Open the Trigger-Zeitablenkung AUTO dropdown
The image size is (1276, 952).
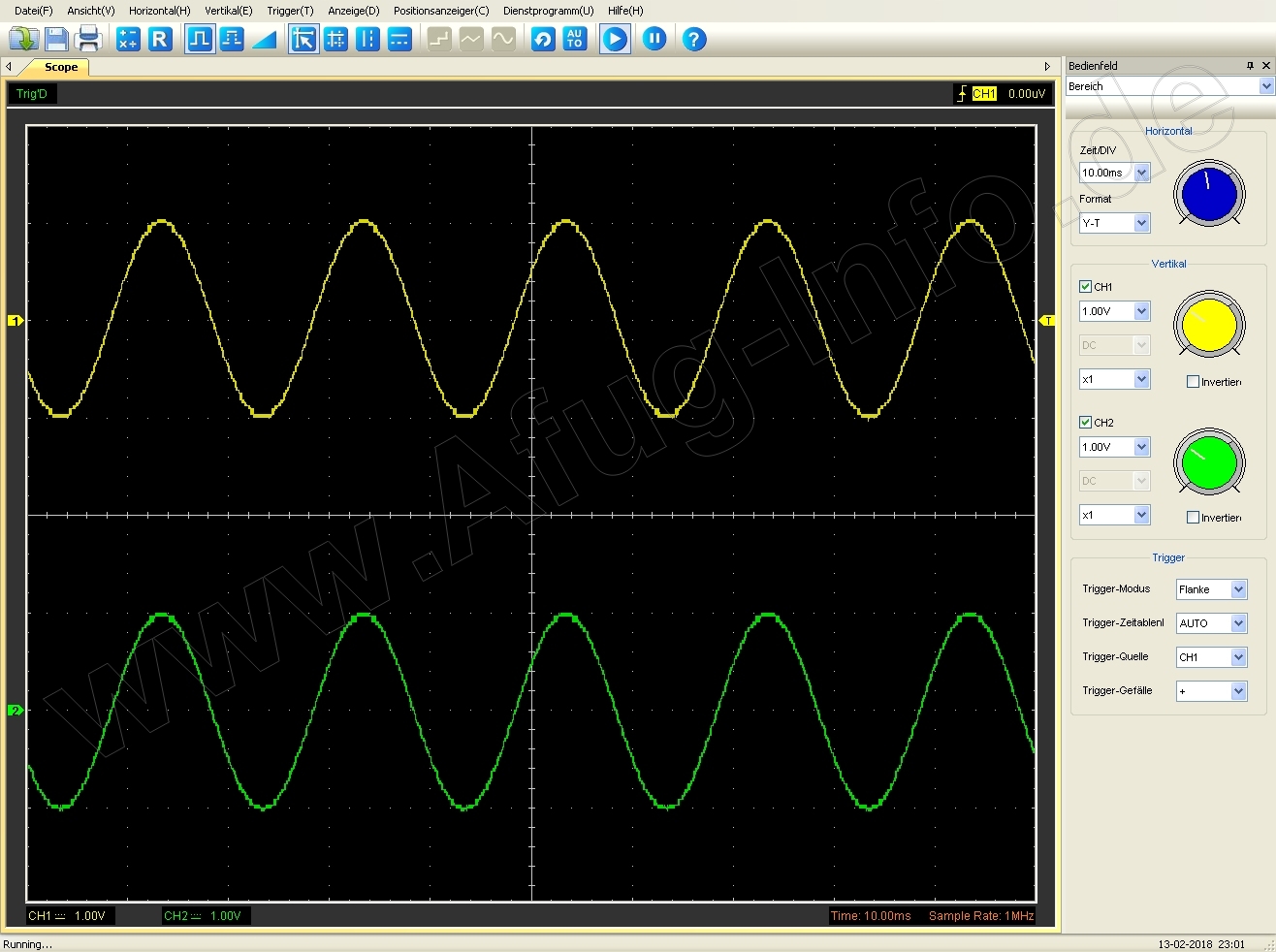pos(1211,623)
